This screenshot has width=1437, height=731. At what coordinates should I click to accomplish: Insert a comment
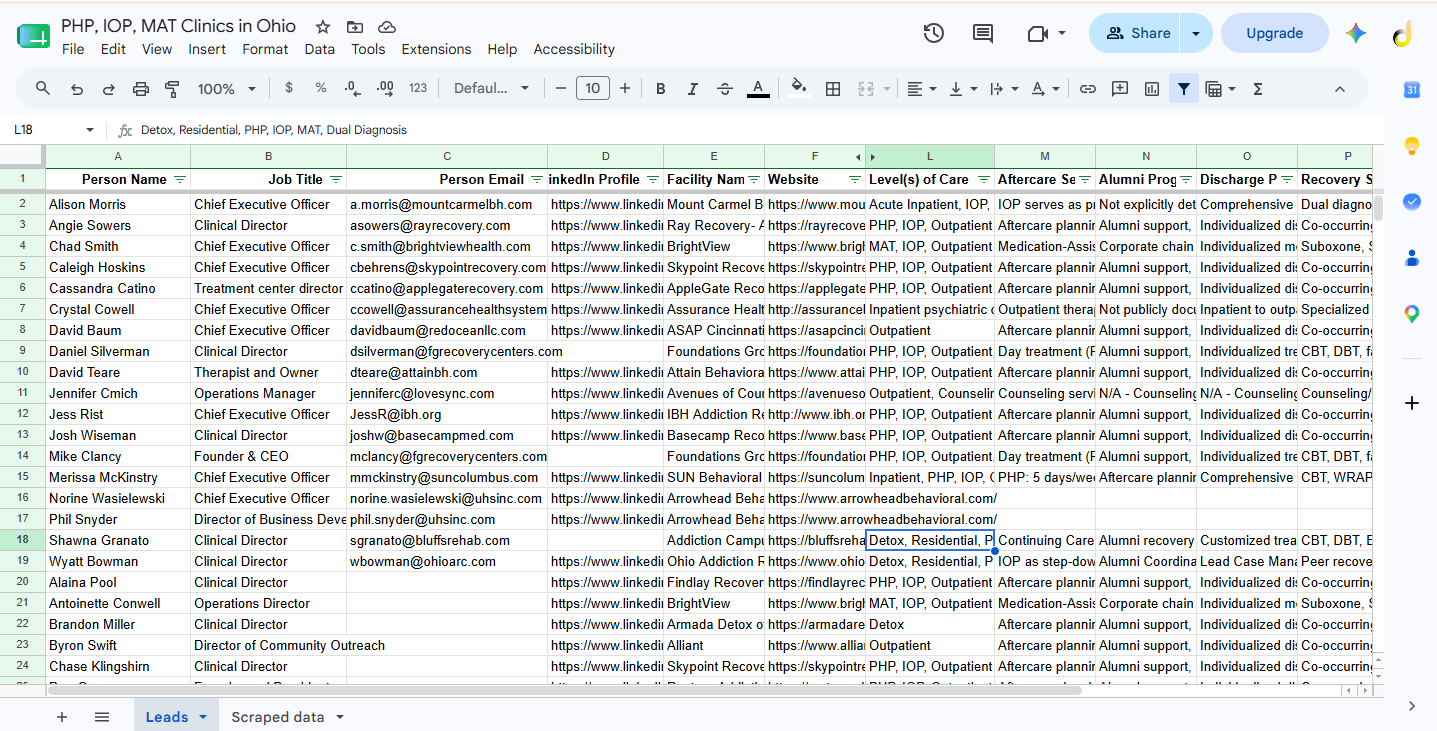pos(1120,88)
